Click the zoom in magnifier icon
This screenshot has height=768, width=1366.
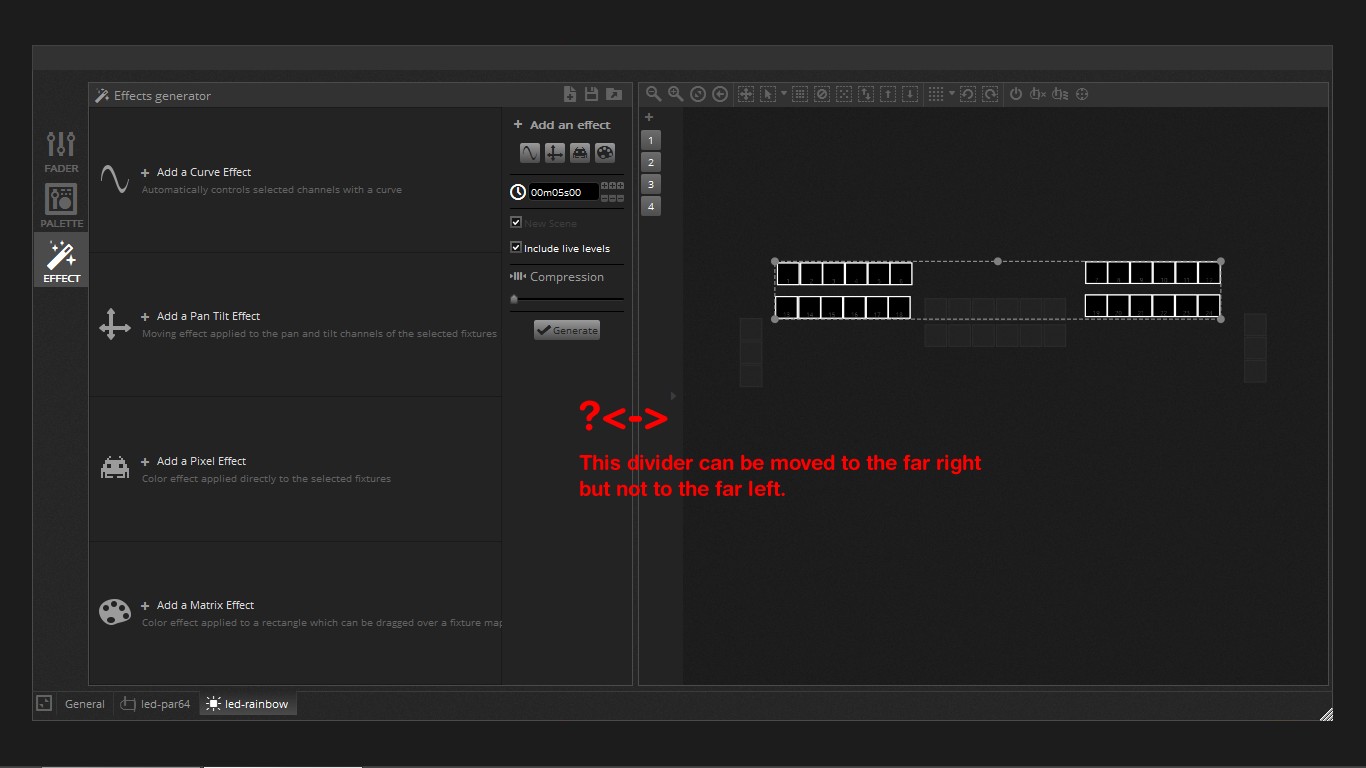point(675,93)
